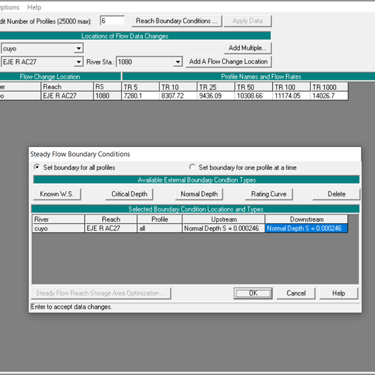Viewport: 375px width, 375px height.
Task: Open the Help menu
Action: click(x=34, y=7)
